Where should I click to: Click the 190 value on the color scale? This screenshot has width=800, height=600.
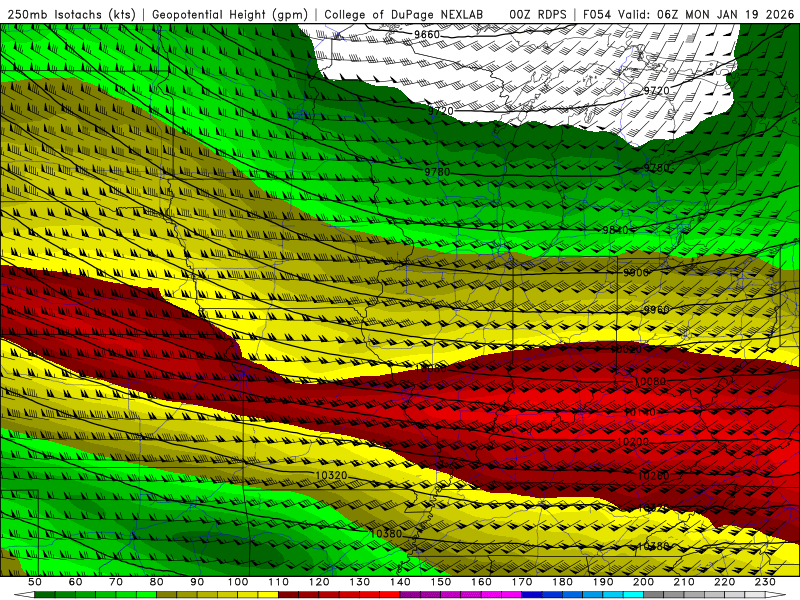click(603, 582)
